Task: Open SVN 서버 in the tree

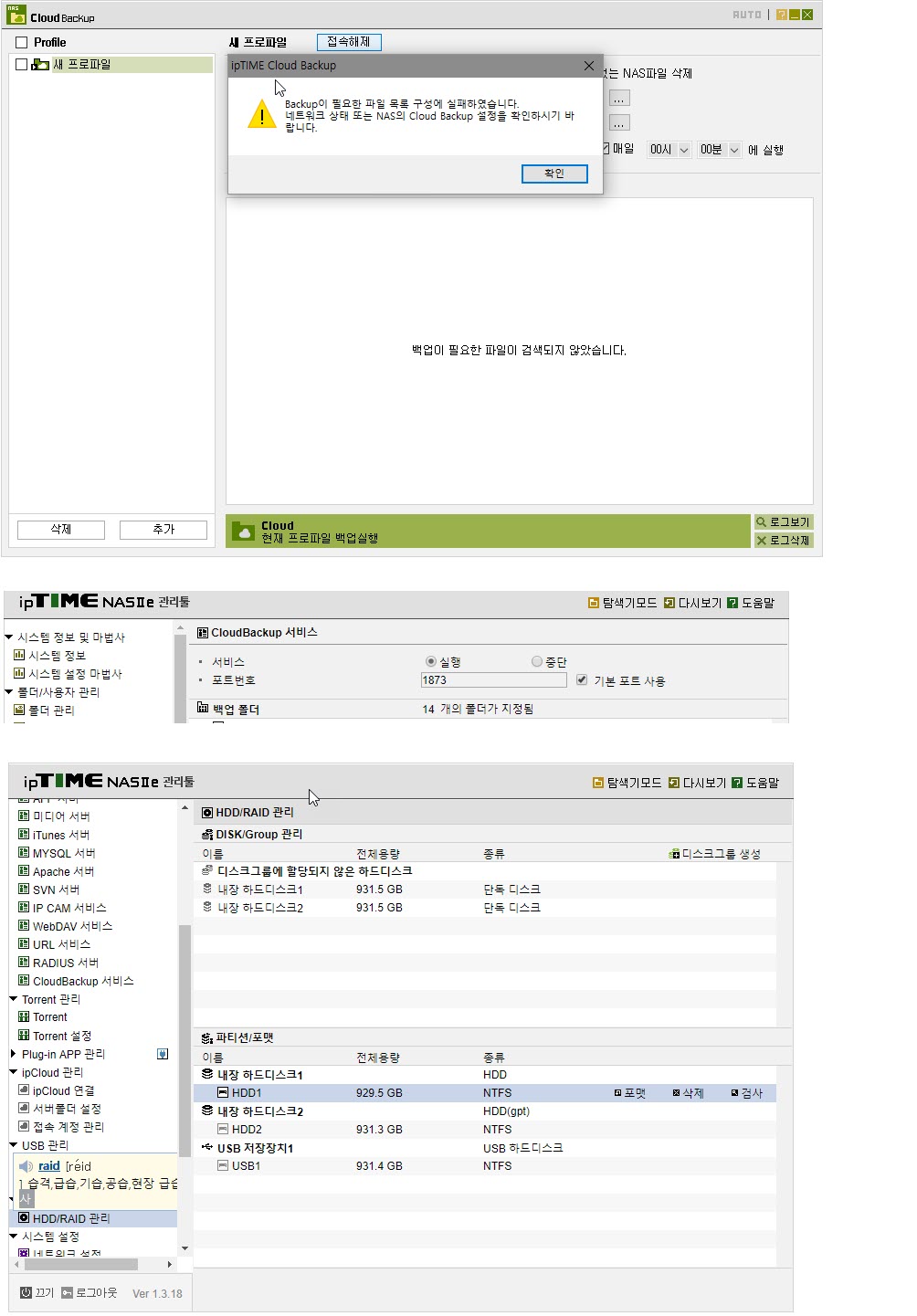Action: tap(49, 890)
